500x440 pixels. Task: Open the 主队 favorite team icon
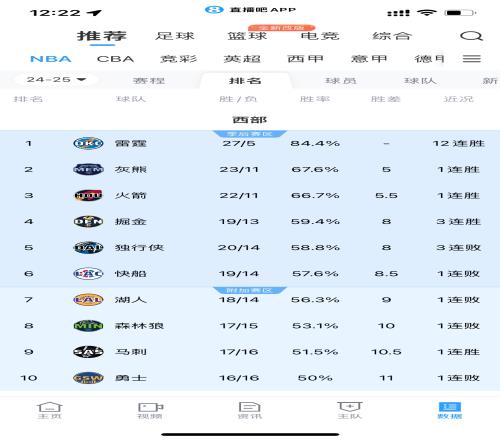[x=349, y=410]
